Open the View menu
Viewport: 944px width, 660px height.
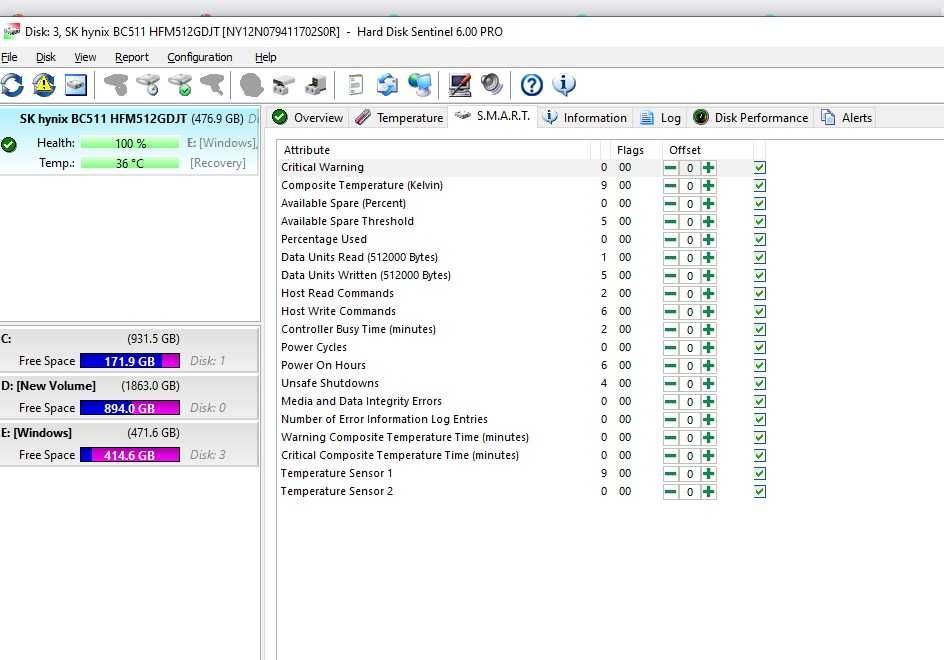85,57
